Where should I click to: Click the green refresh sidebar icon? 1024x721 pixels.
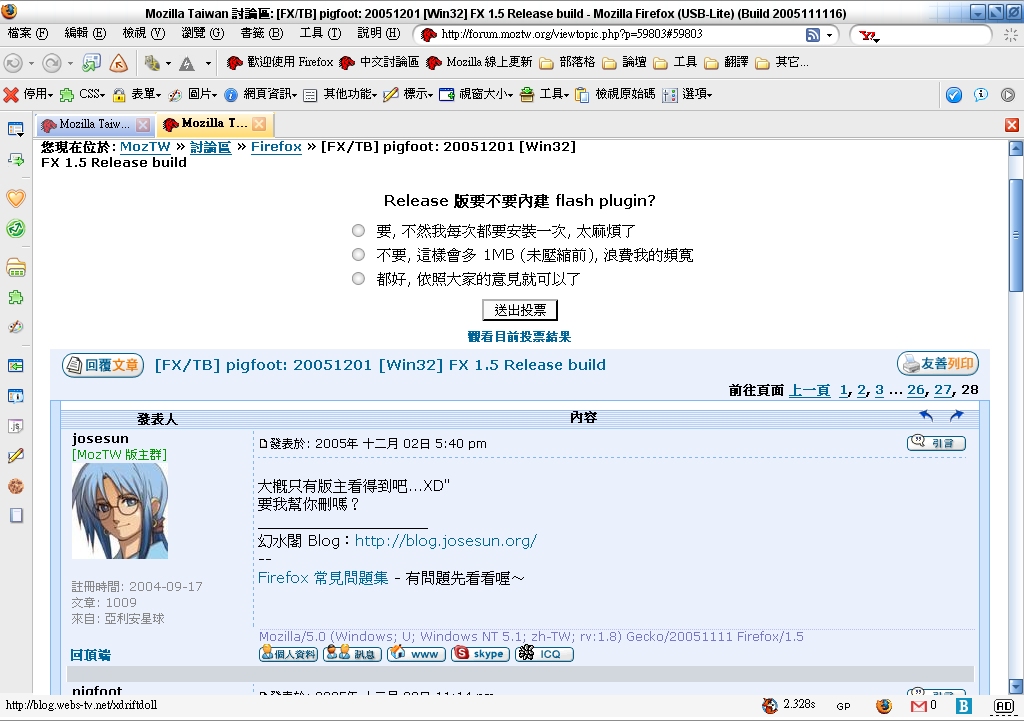point(16,229)
